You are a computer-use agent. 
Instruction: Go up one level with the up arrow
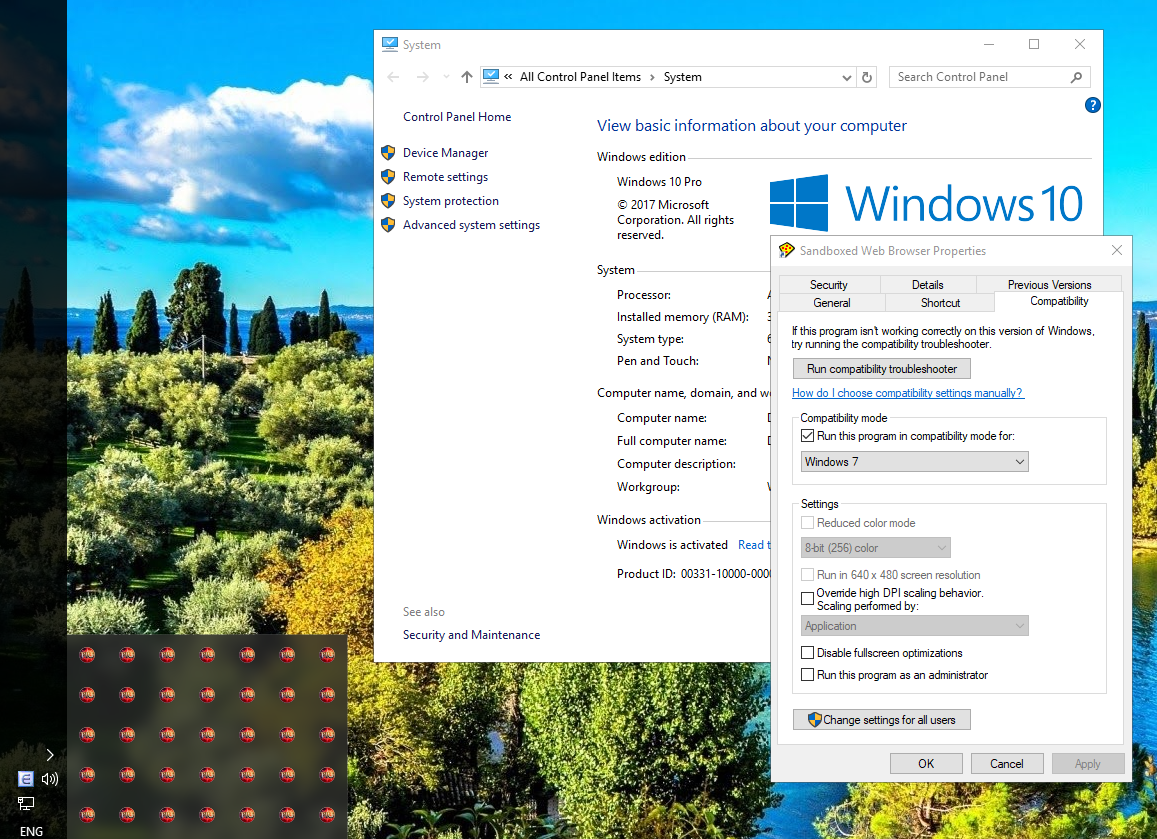(466, 77)
